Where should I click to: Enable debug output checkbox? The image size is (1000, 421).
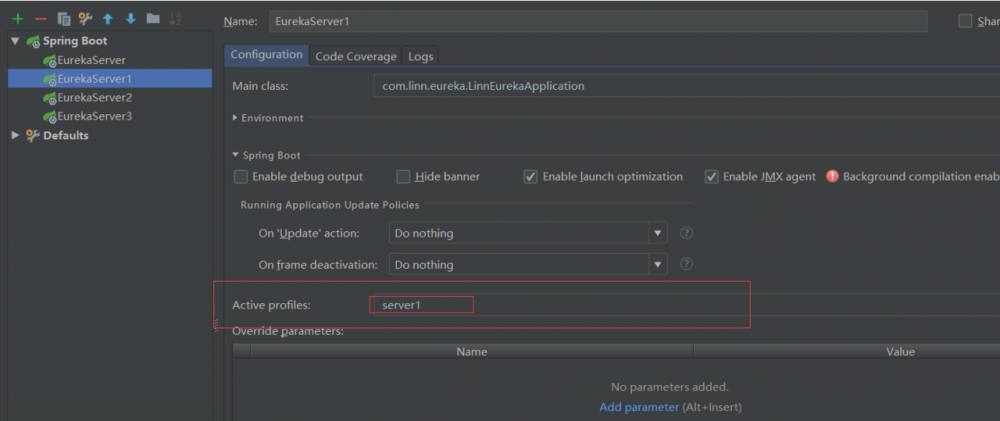tap(240, 177)
